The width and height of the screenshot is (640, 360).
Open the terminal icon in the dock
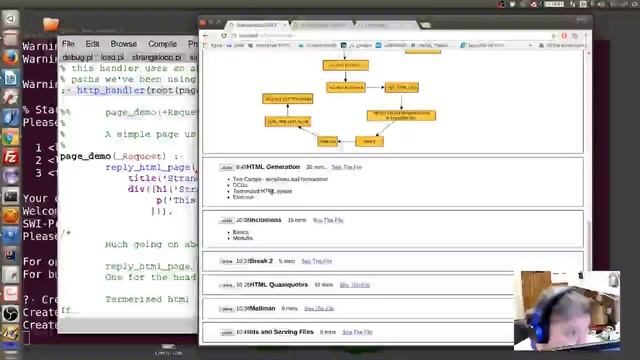pos(10,197)
